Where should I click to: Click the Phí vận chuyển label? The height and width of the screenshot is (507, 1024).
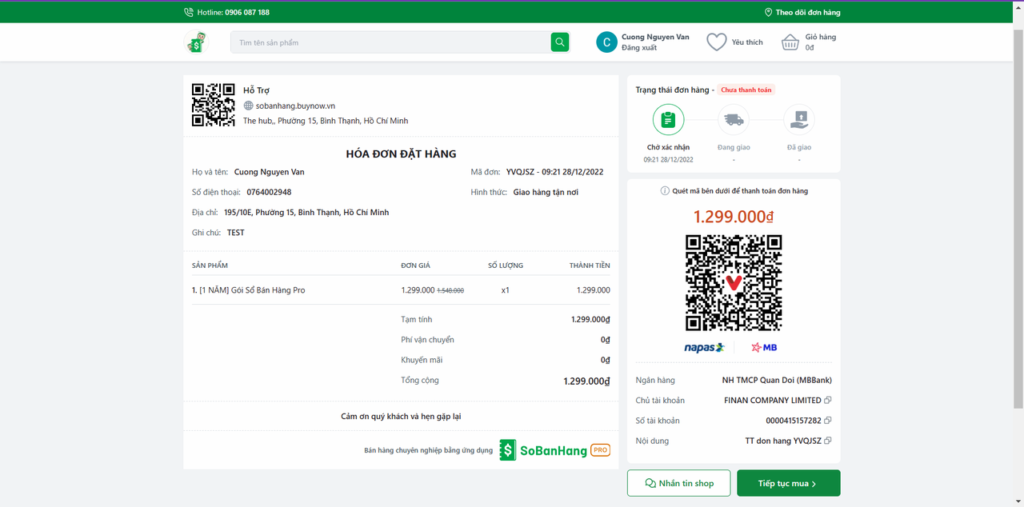428,340
